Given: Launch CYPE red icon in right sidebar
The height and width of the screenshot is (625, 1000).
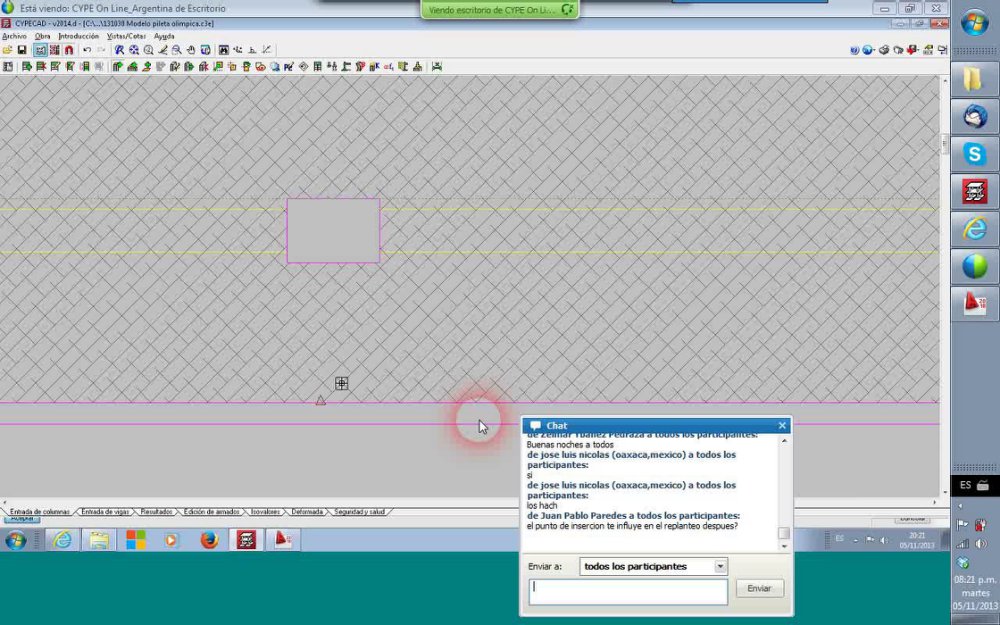Looking at the screenshot, I should click(974, 192).
